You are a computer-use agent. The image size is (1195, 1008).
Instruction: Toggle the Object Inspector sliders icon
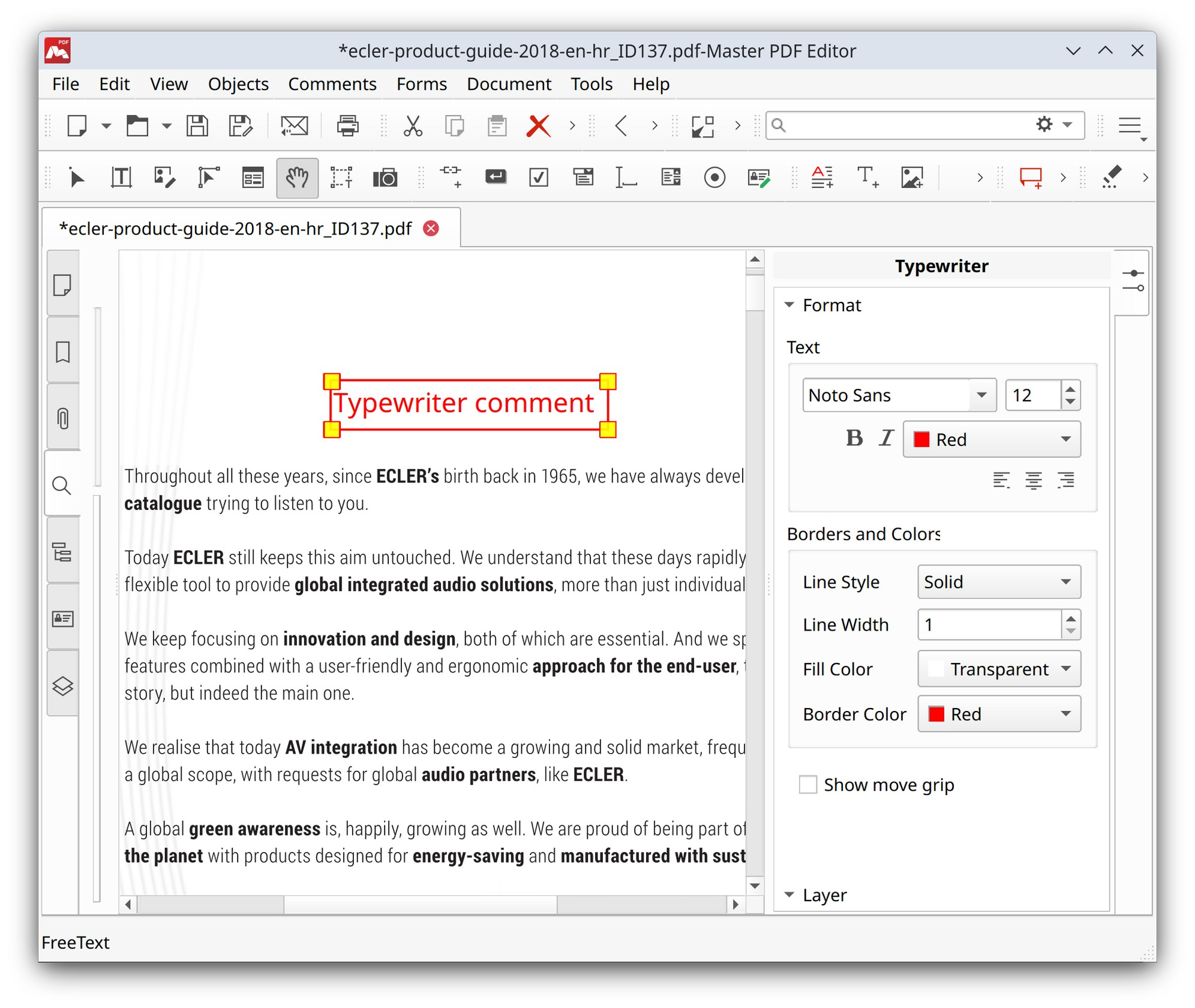click(x=1133, y=281)
